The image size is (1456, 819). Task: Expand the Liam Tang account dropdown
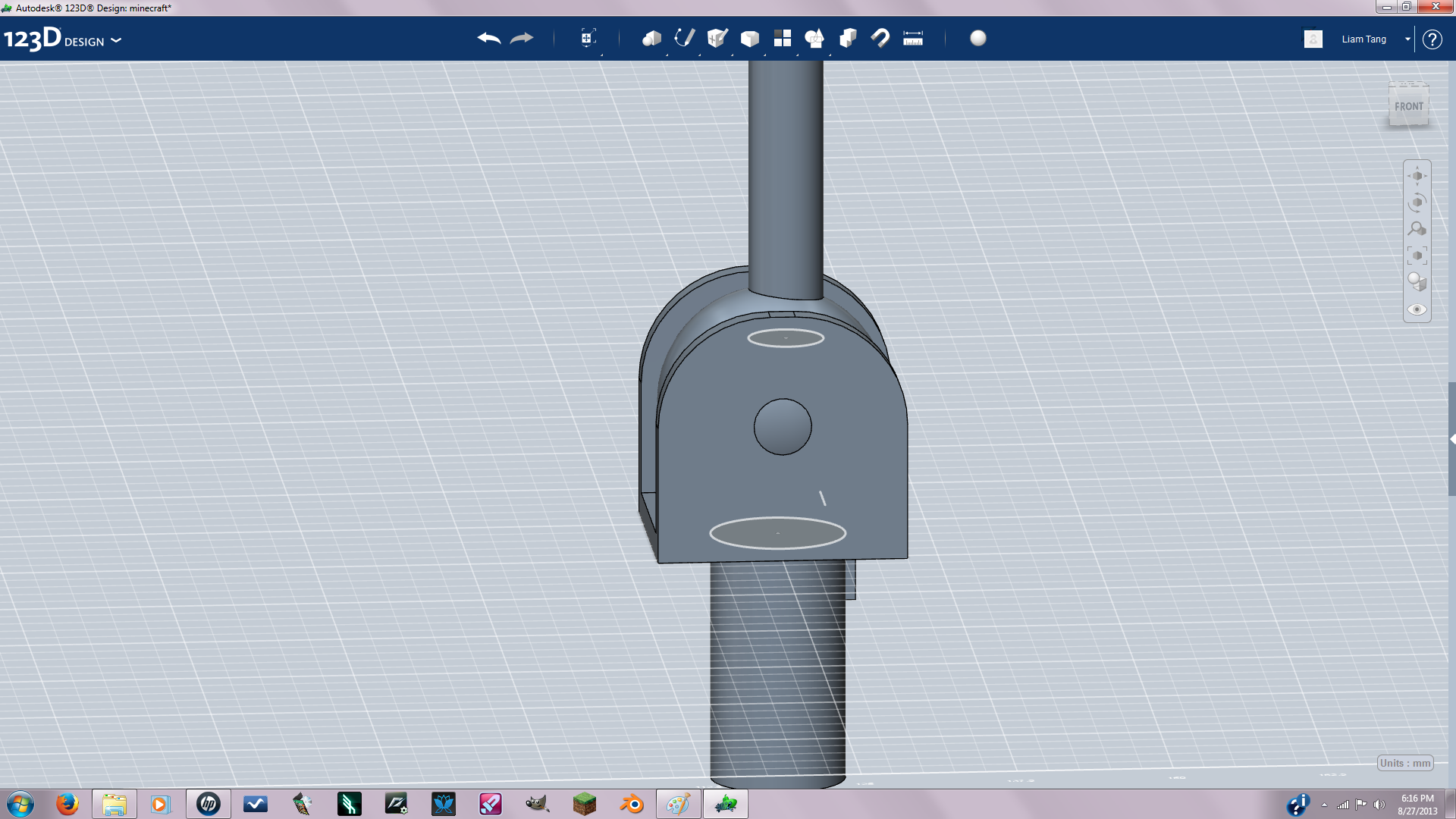[1407, 39]
